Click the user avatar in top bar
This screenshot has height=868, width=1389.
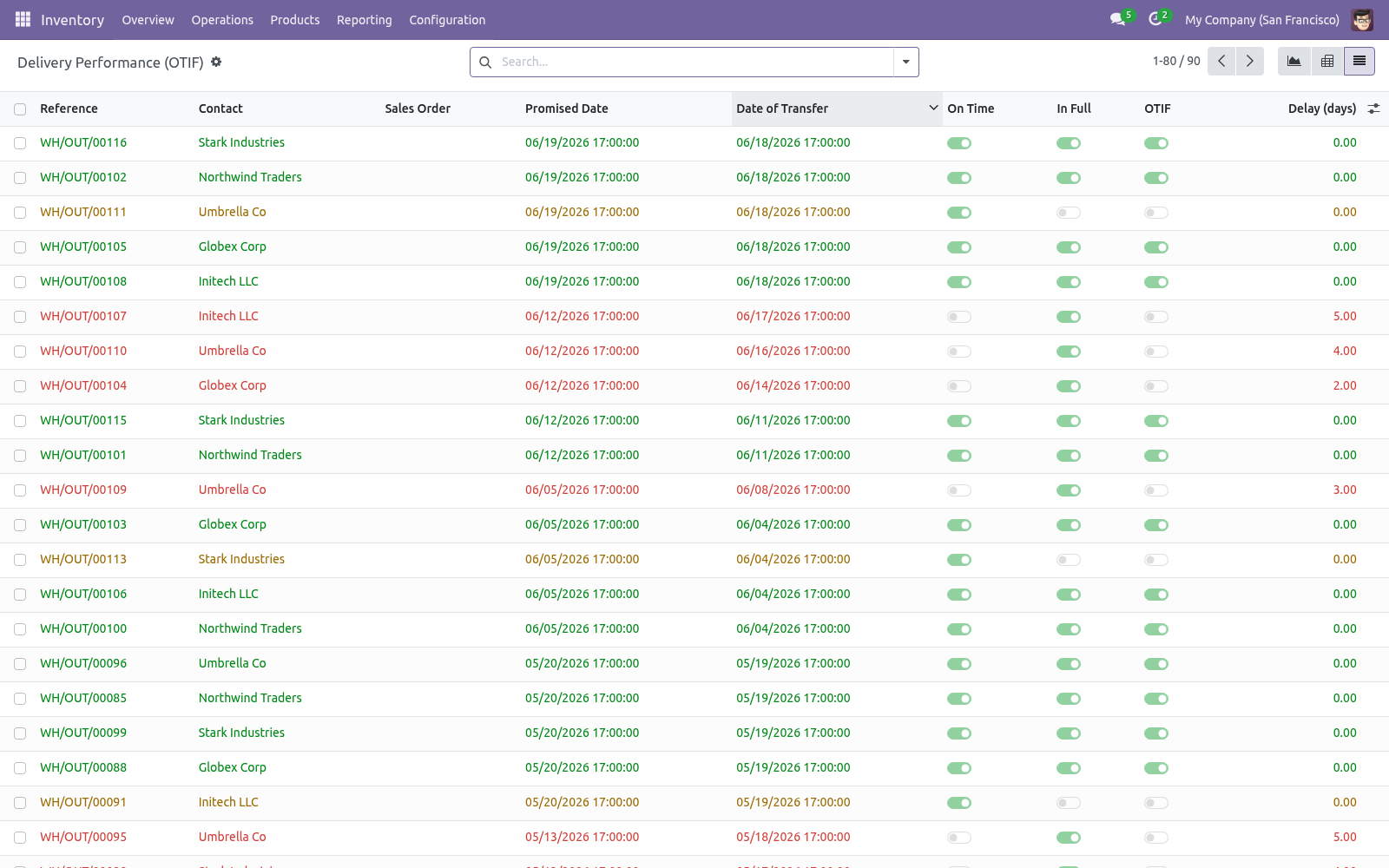(x=1362, y=19)
